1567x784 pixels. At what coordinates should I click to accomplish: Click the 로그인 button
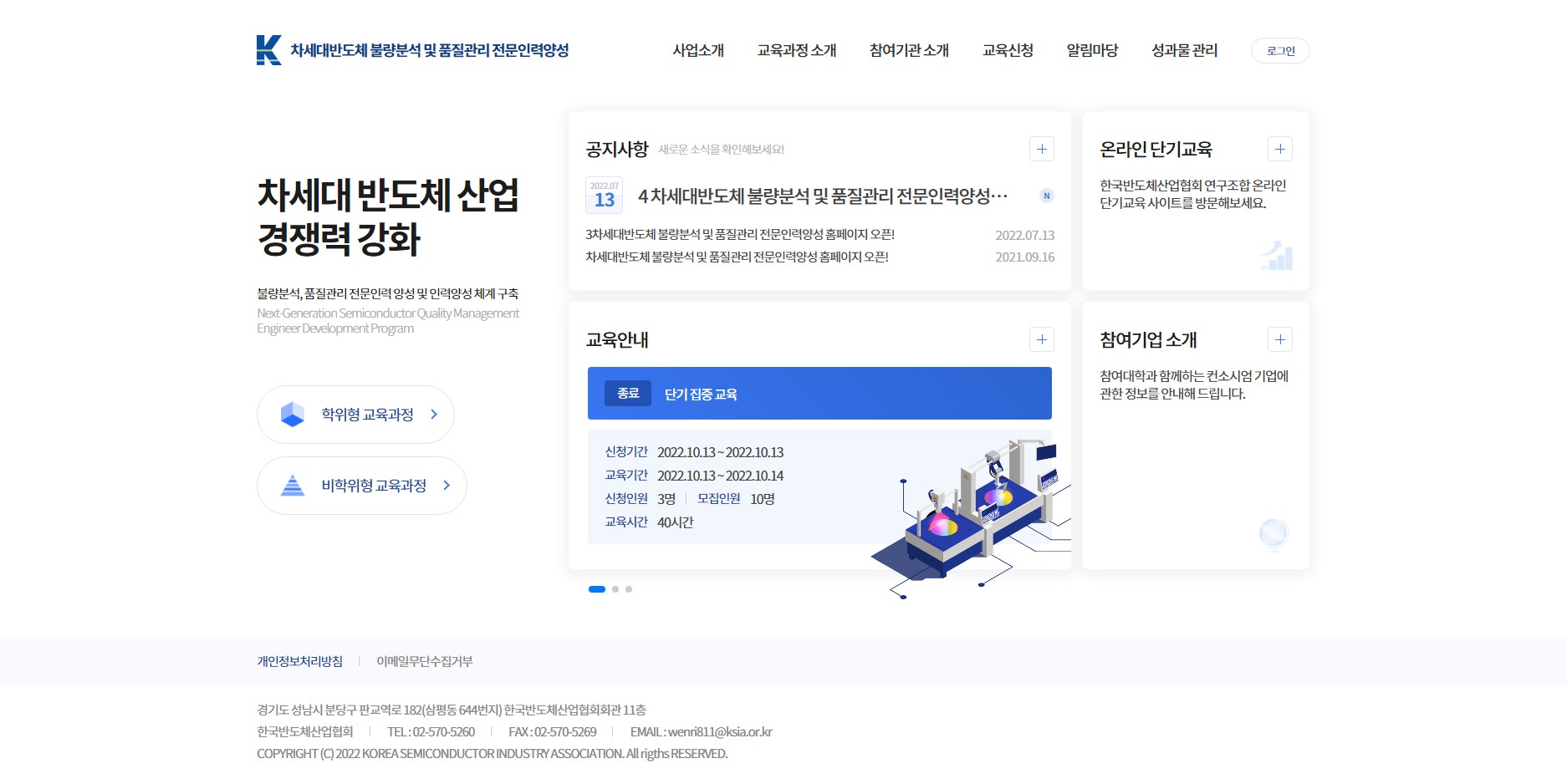click(1279, 51)
